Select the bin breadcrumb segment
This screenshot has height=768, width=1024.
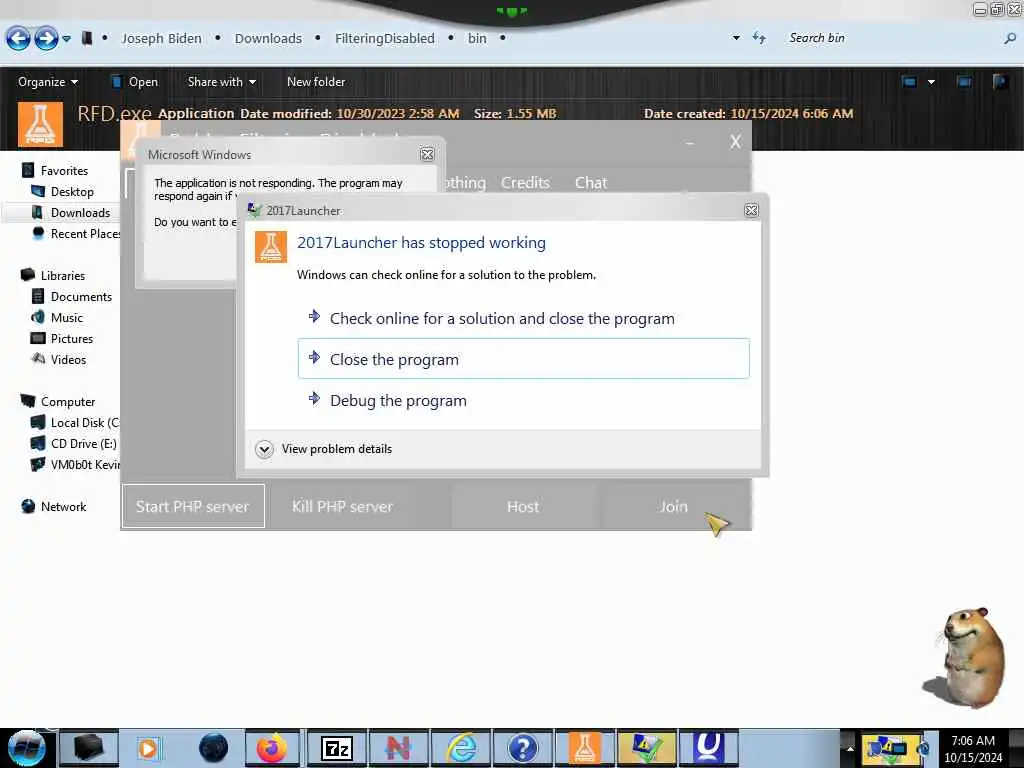click(477, 39)
